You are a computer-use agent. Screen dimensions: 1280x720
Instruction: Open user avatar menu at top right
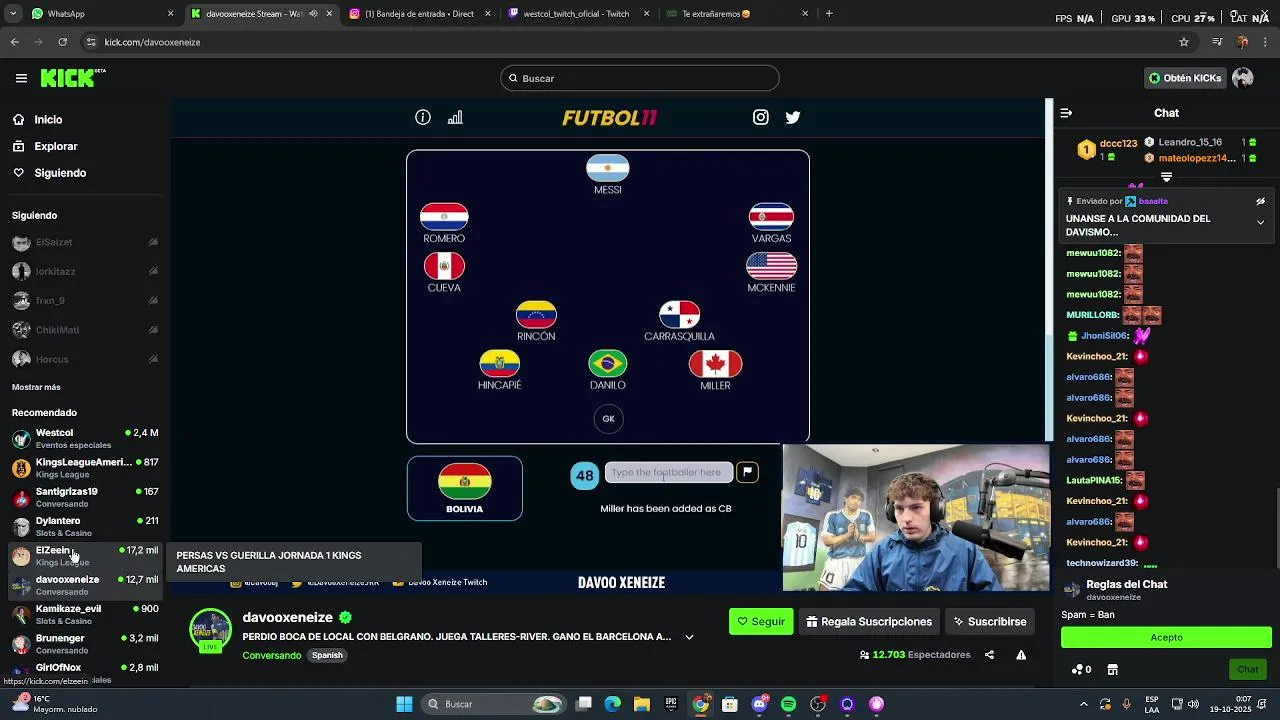(x=1243, y=78)
